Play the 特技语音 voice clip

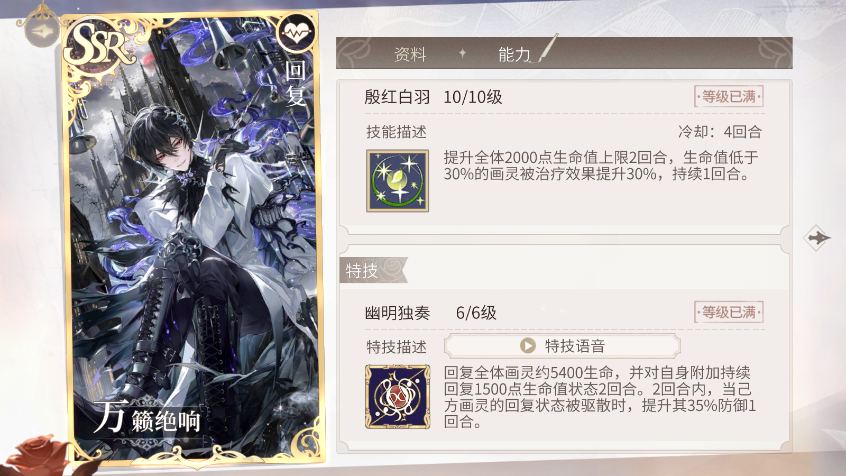click(562, 346)
